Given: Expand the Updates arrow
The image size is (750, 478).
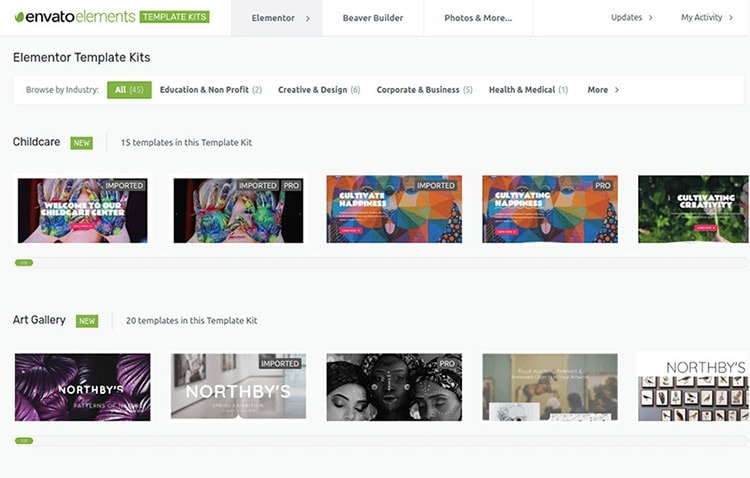Looking at the screenshot, I should click(x=651, y=18).
